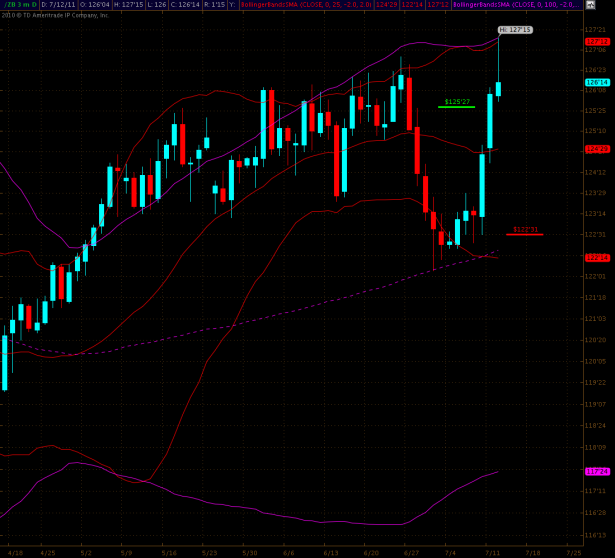Click the 'Hi: 127'15' high price bubble
Viewport: 615px width, 558px height.
tap(514, 30)
